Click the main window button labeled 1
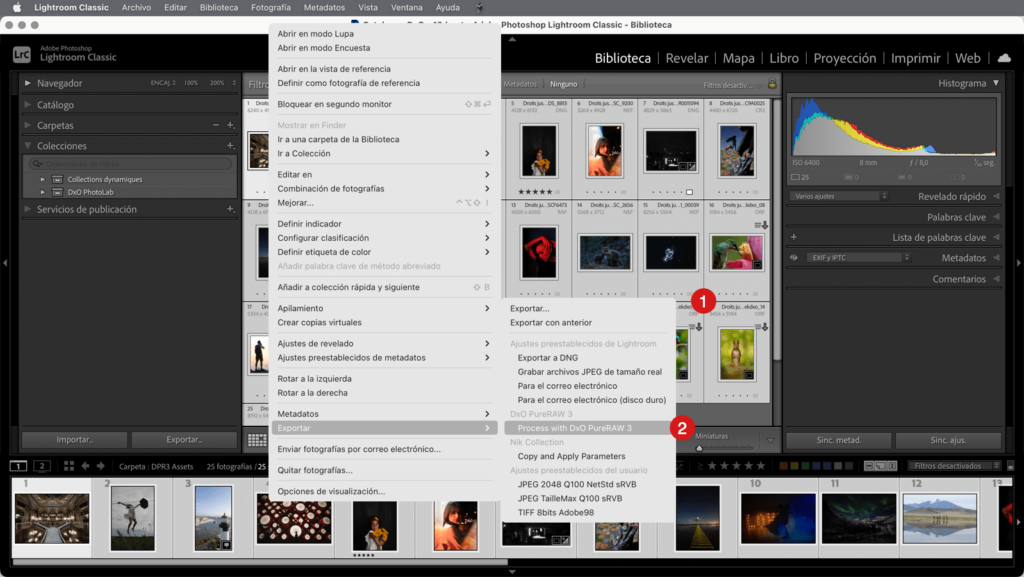 tap(18, 466)
